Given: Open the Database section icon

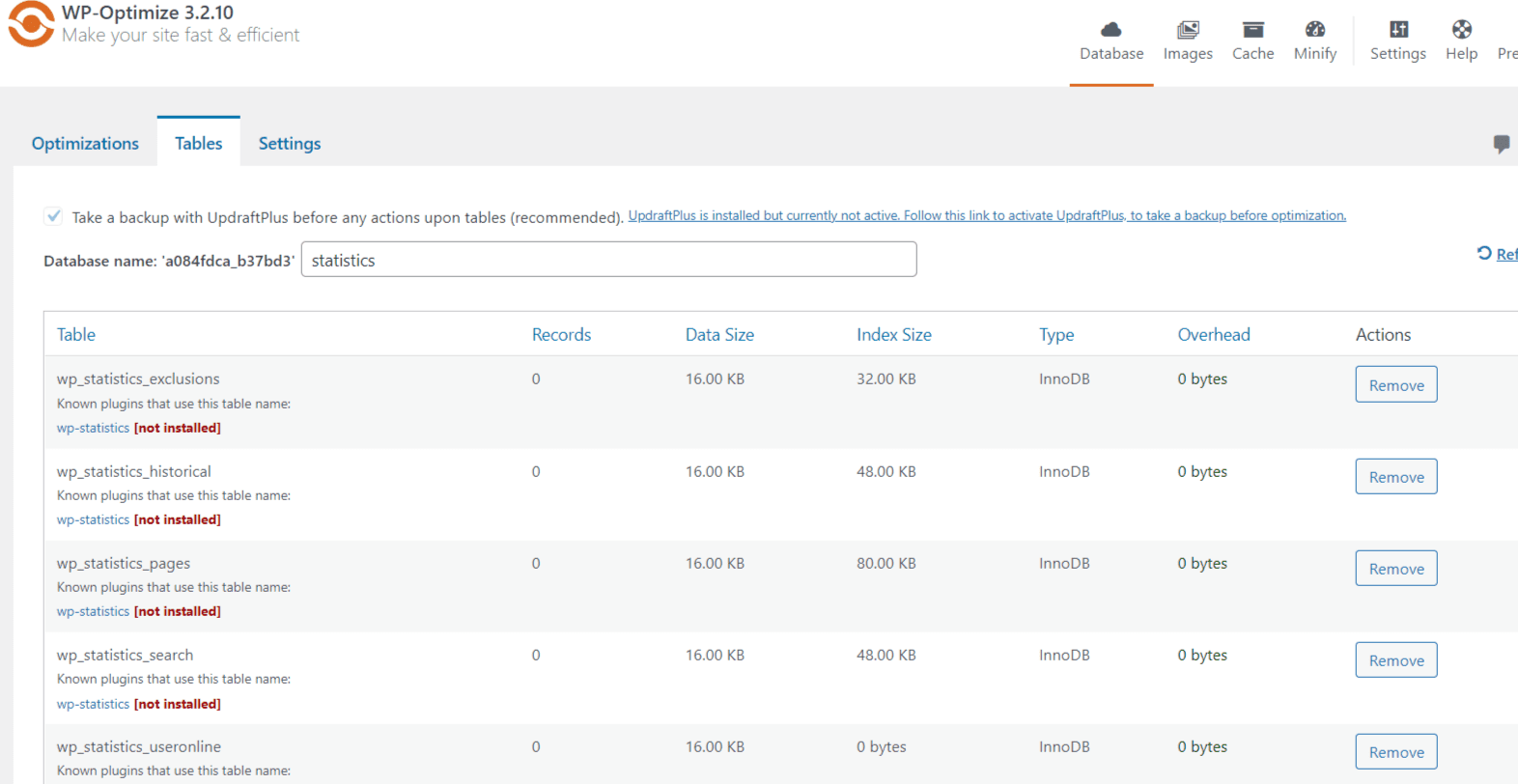Looking at the screenshot, I should pos(1110,29).
